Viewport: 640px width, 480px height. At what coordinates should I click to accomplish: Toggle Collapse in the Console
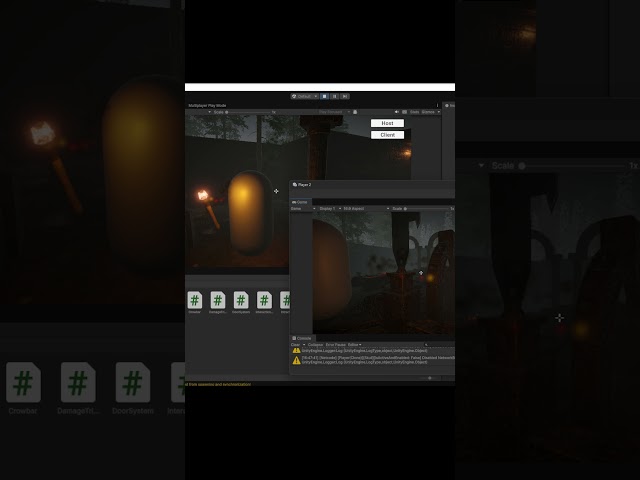[x=315, y=344]
